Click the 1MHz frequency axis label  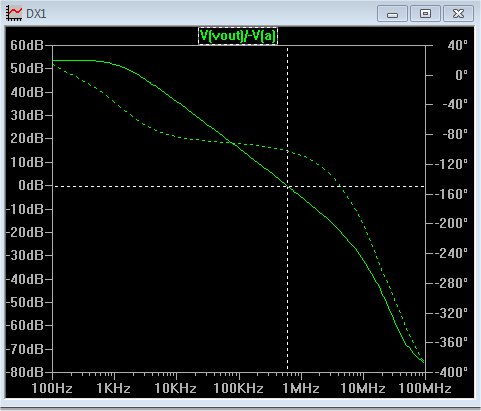[301, 388]
